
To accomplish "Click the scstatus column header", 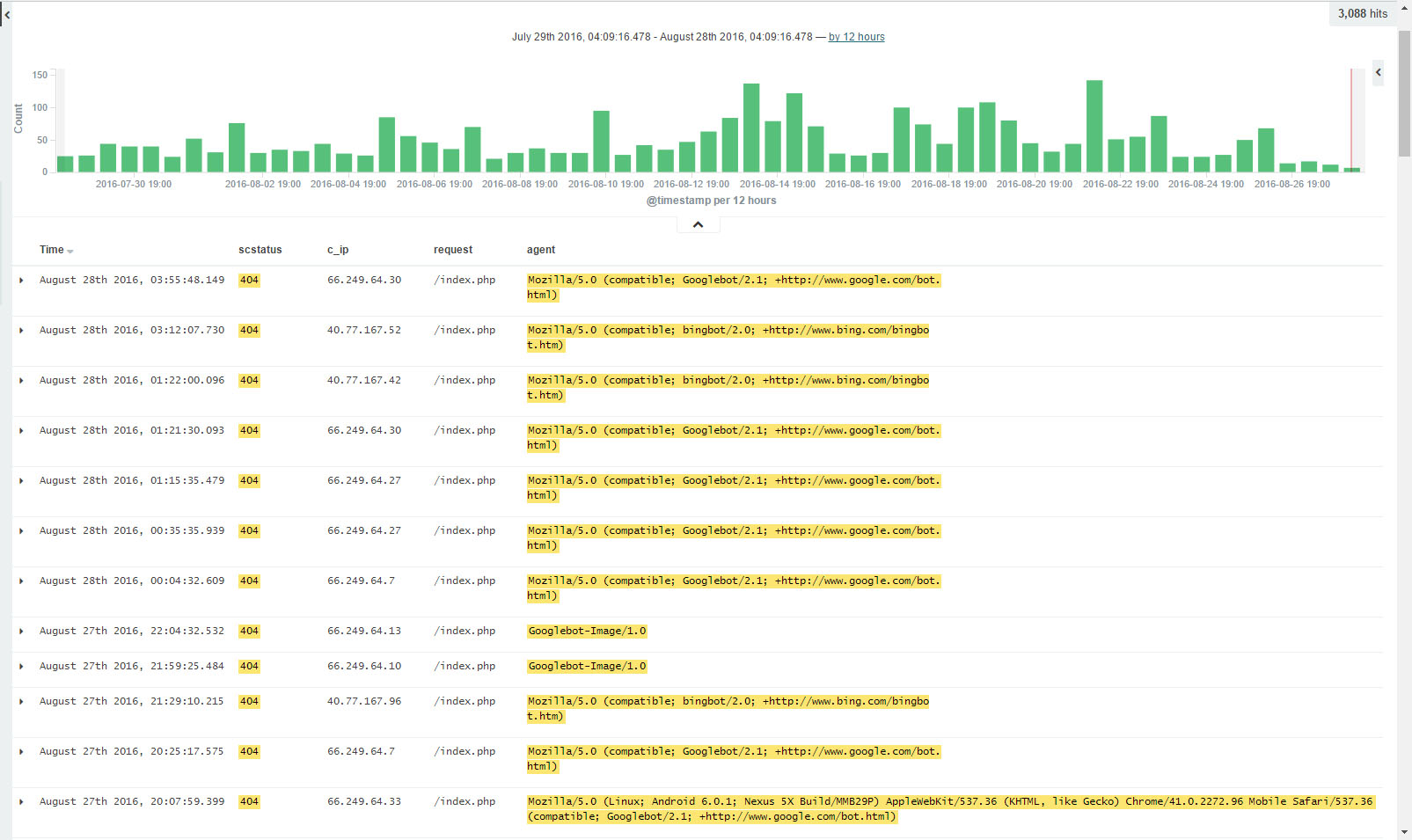I will [x=260, y=250].
